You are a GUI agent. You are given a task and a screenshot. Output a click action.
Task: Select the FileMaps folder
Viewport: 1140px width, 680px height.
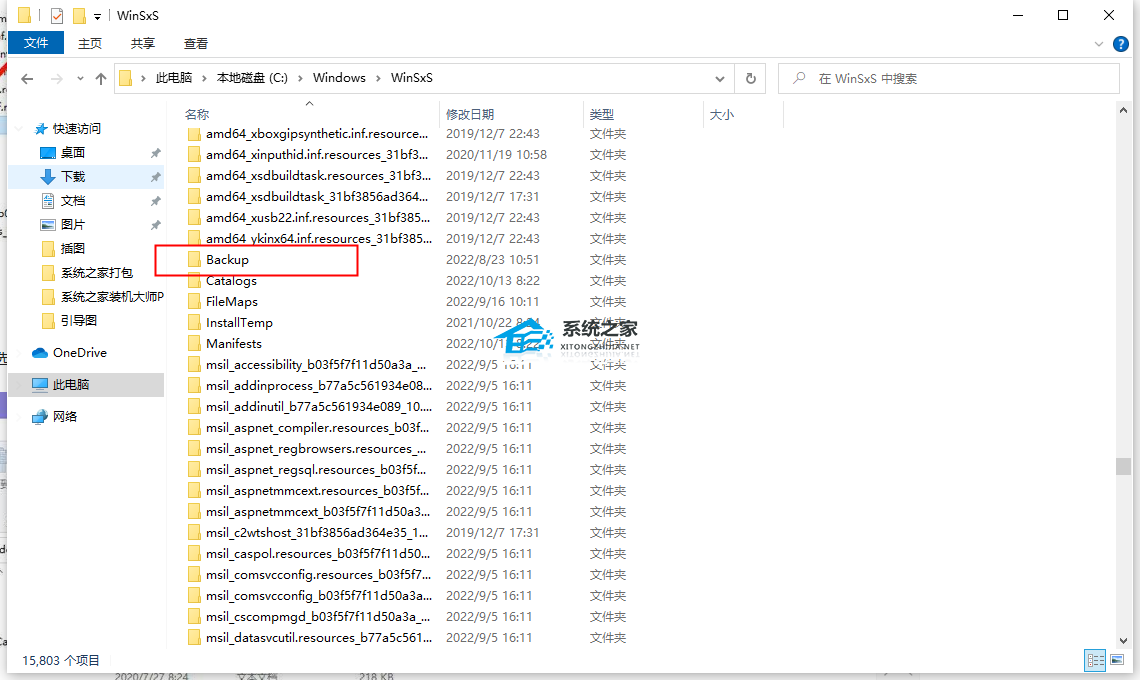232,302
